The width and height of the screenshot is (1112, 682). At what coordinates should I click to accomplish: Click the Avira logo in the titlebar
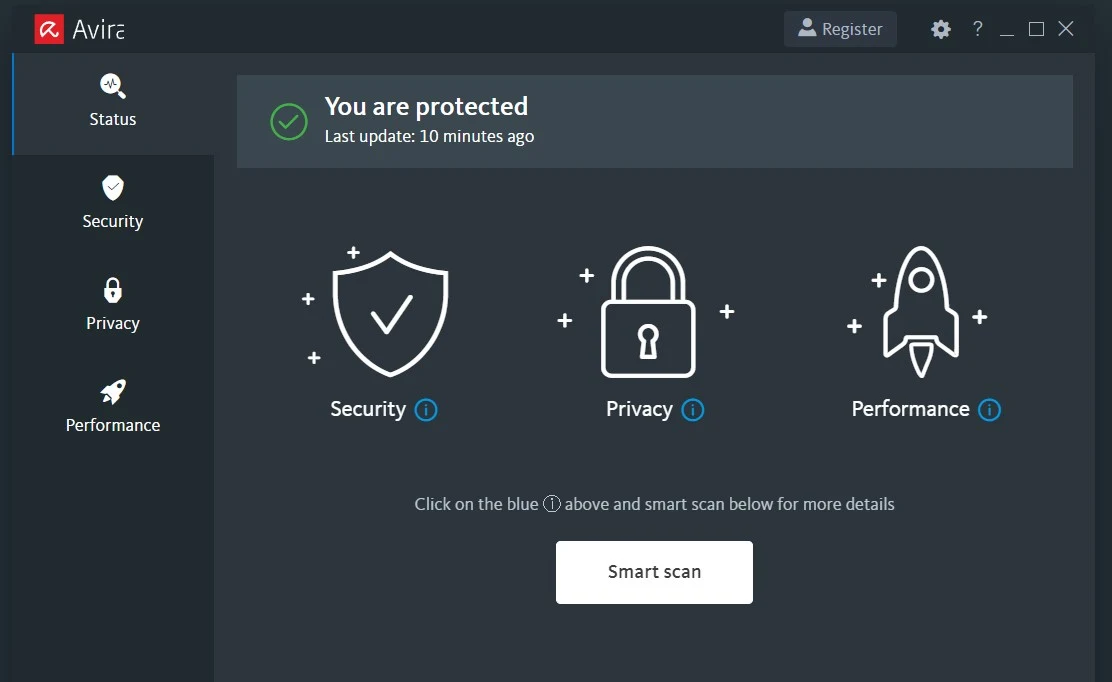[x=47, y=28]
